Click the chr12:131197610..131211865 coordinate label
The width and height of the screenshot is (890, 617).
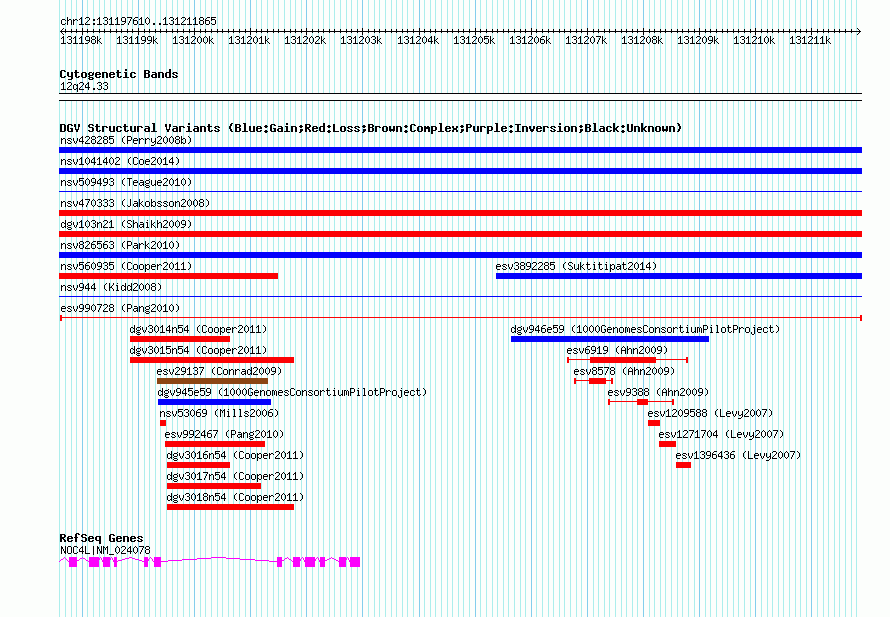[138, 22]
